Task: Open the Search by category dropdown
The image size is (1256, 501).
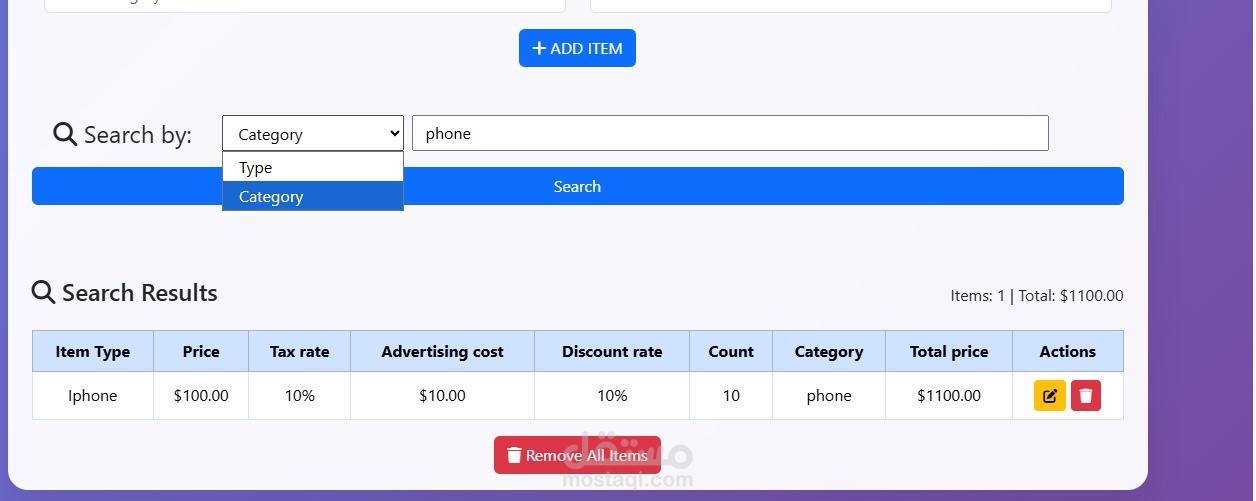Action: [x=313, y=133]
